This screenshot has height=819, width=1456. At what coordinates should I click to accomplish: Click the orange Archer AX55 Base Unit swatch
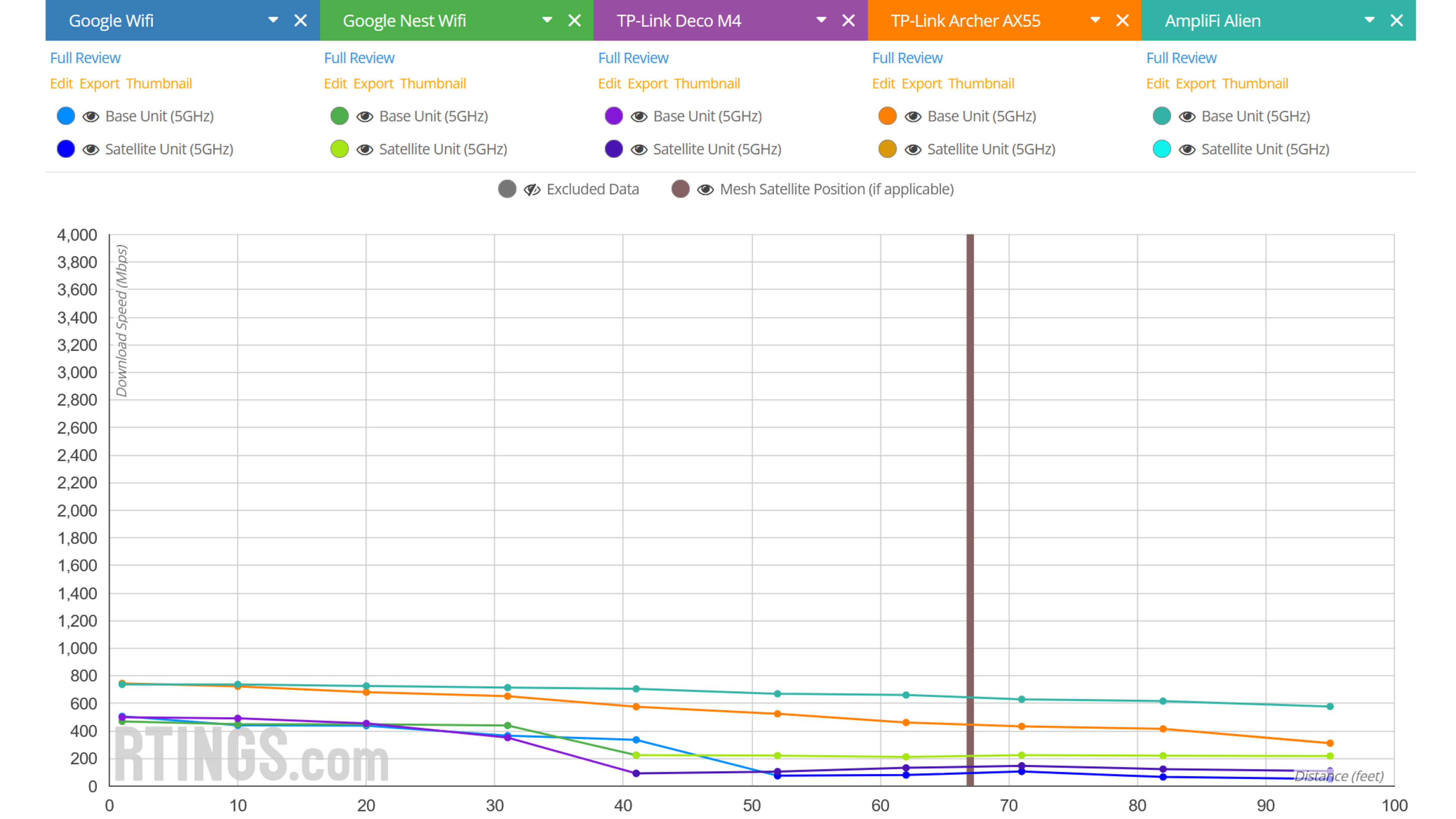click(x=887, y=116)
